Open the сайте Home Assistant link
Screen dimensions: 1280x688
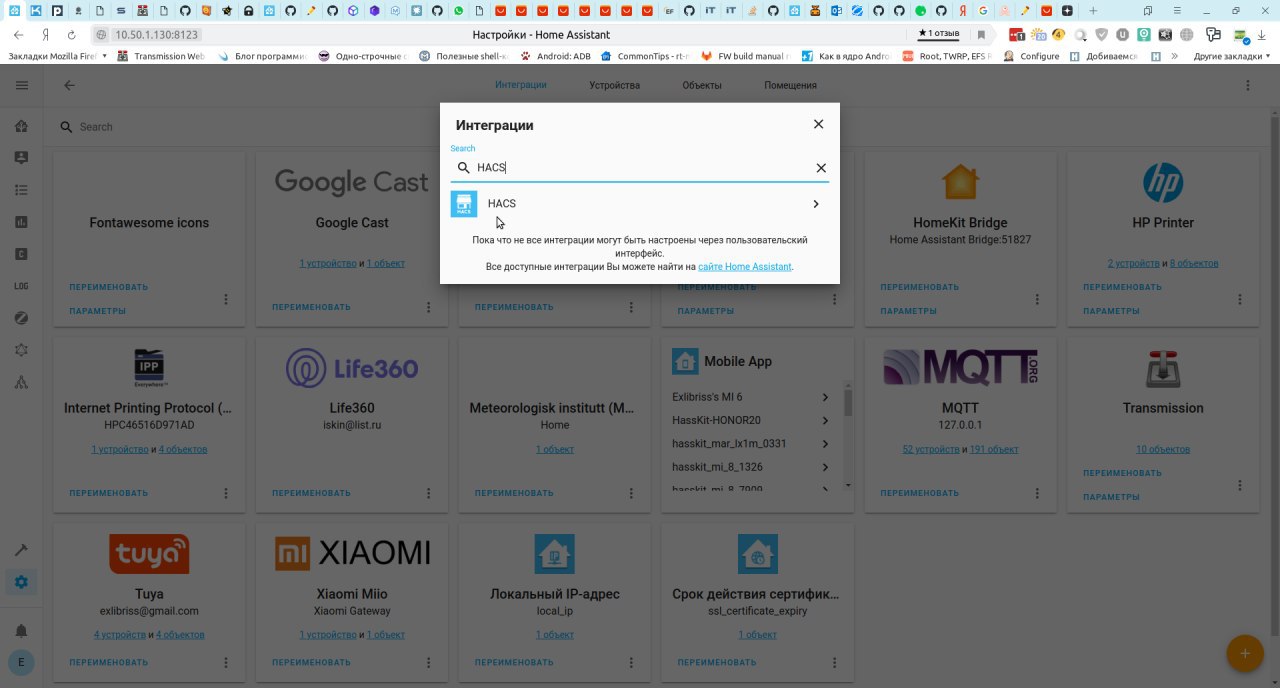pyautogui.click(x=745, y=267)
